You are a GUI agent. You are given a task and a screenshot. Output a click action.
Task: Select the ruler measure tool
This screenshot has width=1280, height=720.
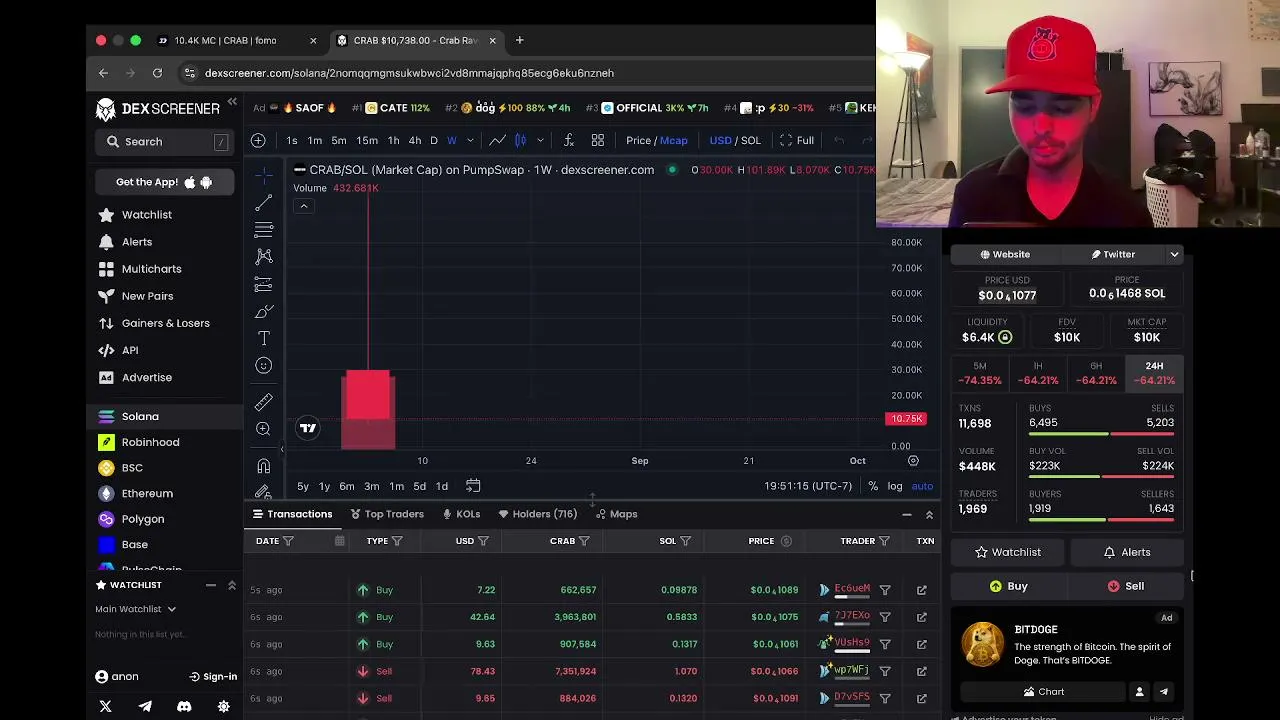pyautogui.click(x=264, y=402)
